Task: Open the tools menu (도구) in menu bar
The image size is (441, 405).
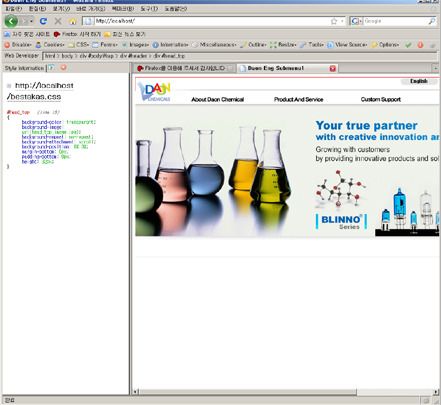Action: (149, 9)
